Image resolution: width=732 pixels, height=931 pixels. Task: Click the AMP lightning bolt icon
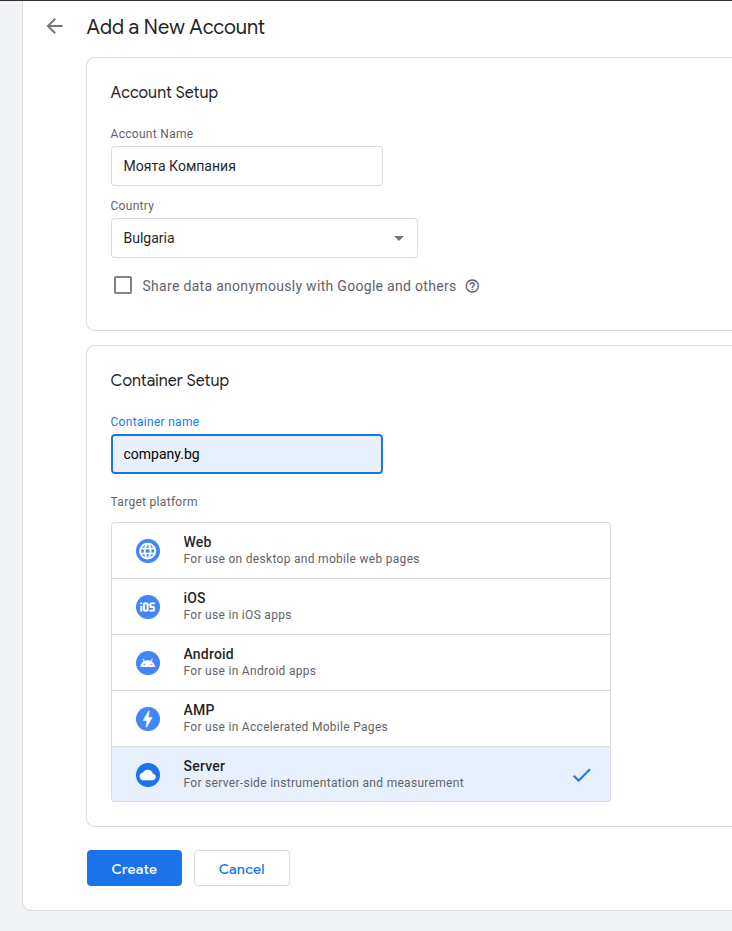(148, 719)
